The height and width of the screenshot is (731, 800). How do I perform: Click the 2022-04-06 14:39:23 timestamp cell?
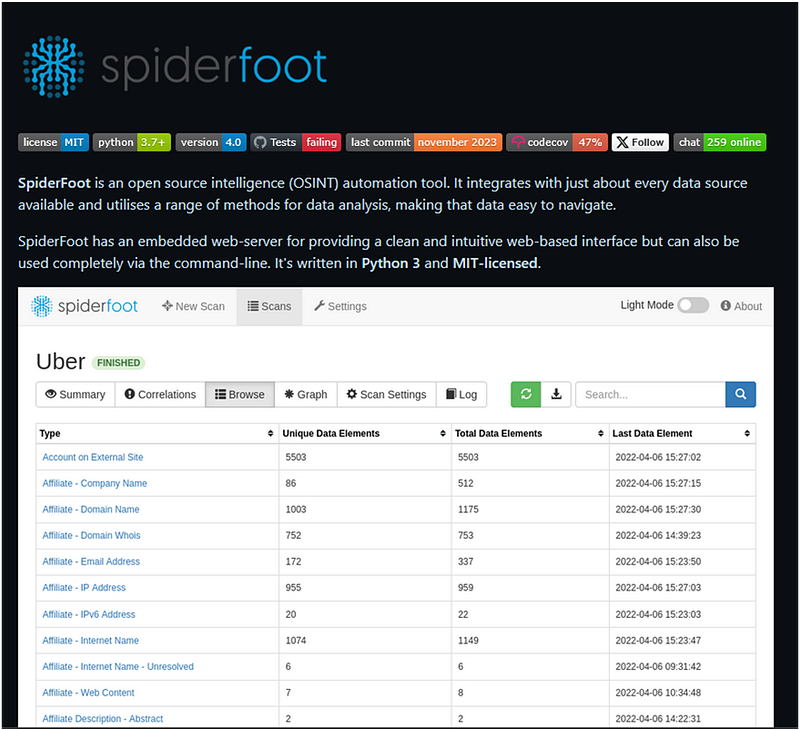[682, 535]
